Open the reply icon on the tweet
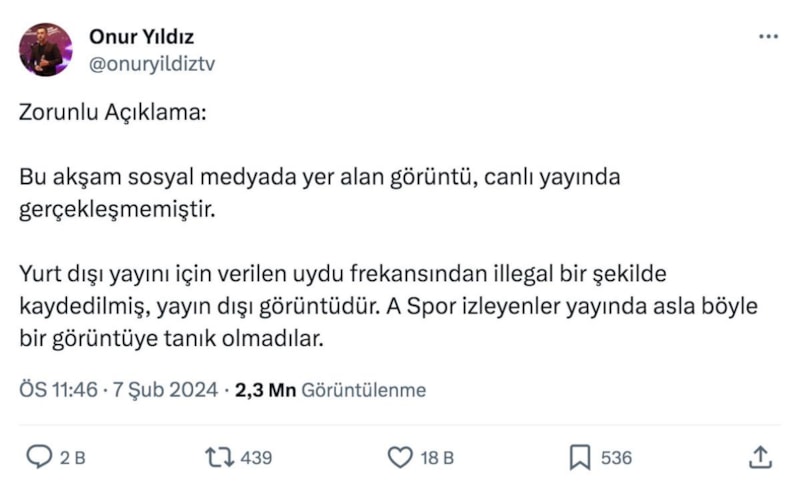The width and height of the screenshot is (800, 485). point(39,457)
